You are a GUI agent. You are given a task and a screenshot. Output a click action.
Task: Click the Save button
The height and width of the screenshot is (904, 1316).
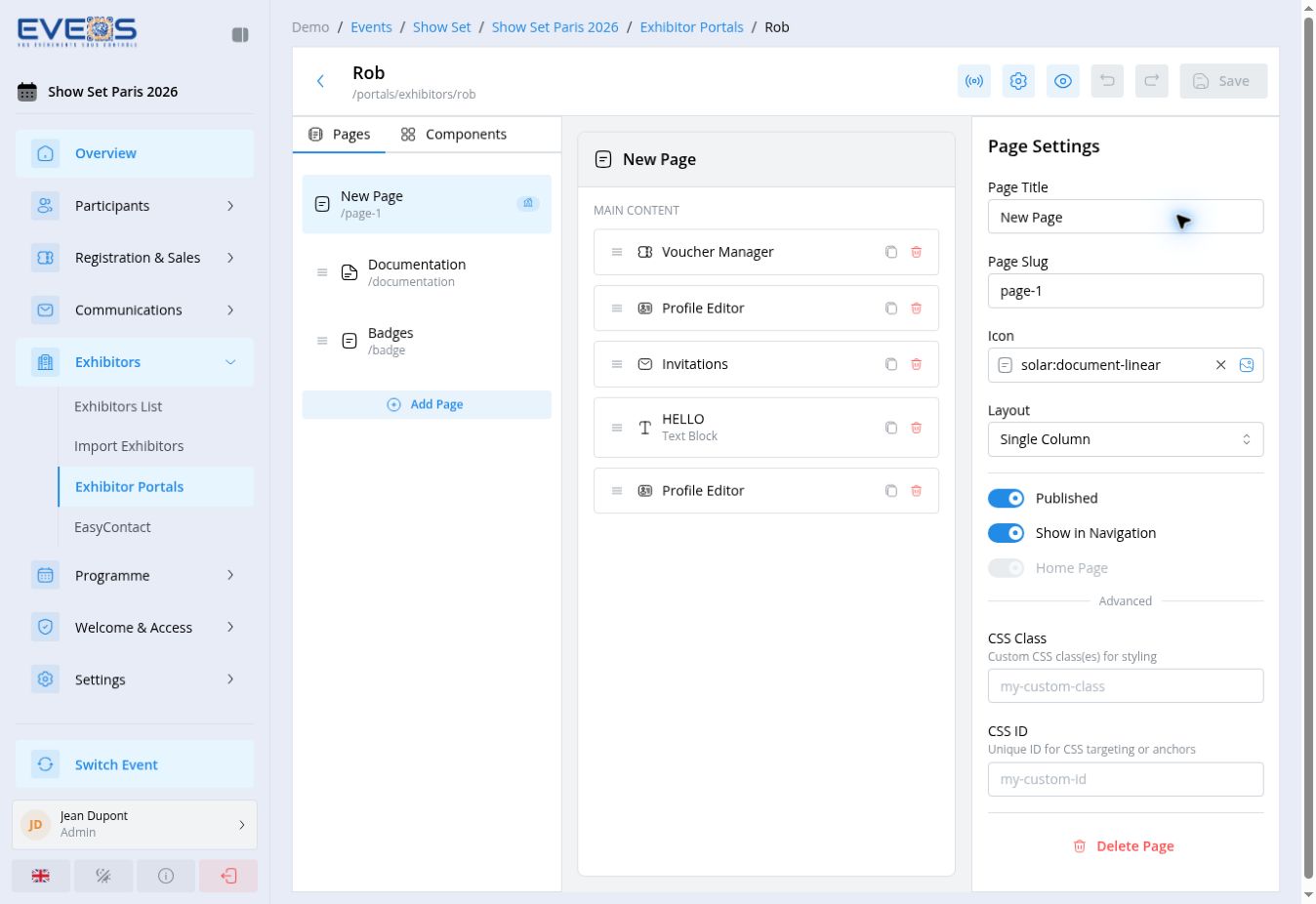pyautogui.click(x=1223, y=81)
